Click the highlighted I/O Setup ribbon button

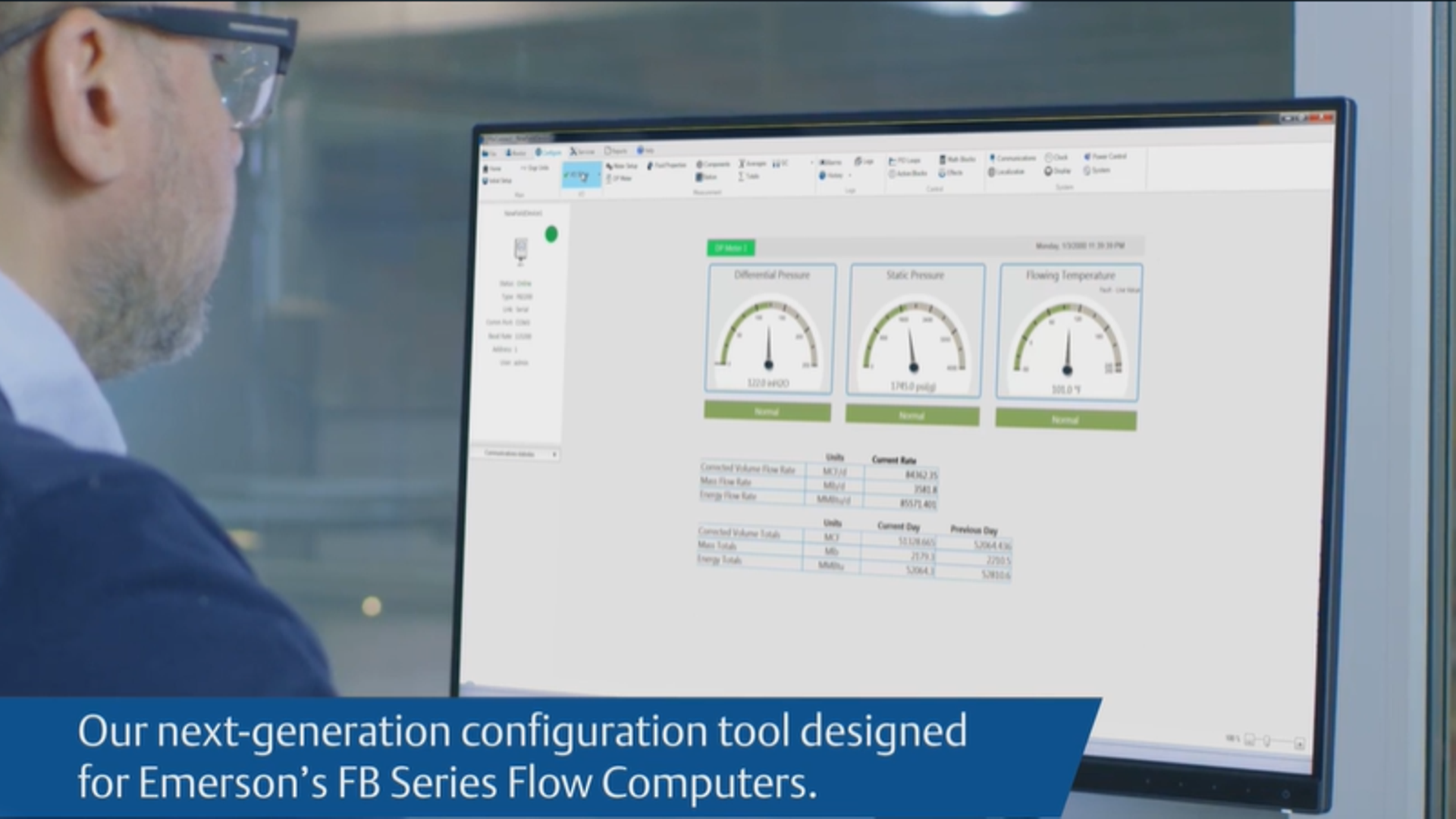581,176
